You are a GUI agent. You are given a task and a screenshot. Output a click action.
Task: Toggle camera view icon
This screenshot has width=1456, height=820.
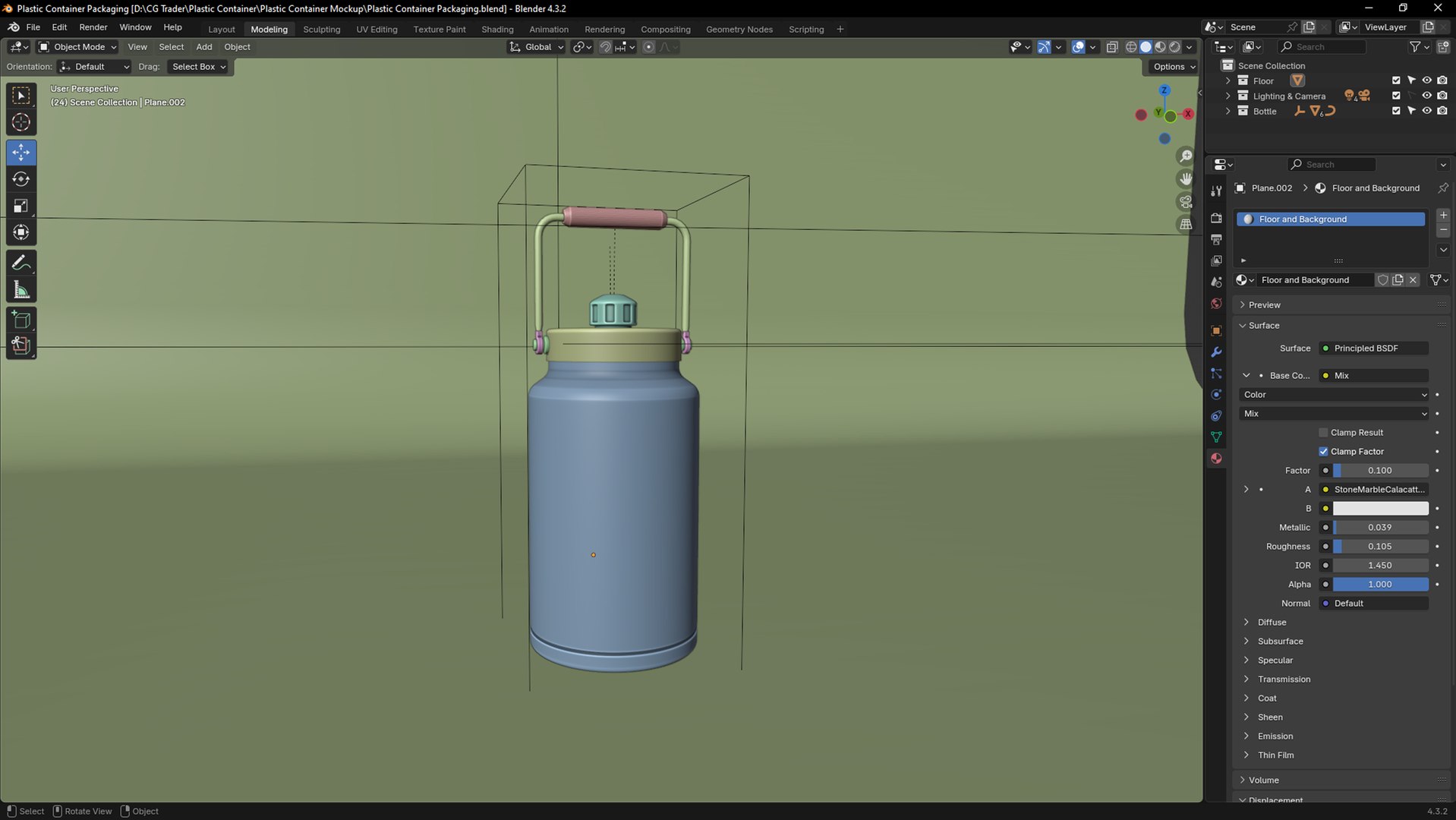1185,202
